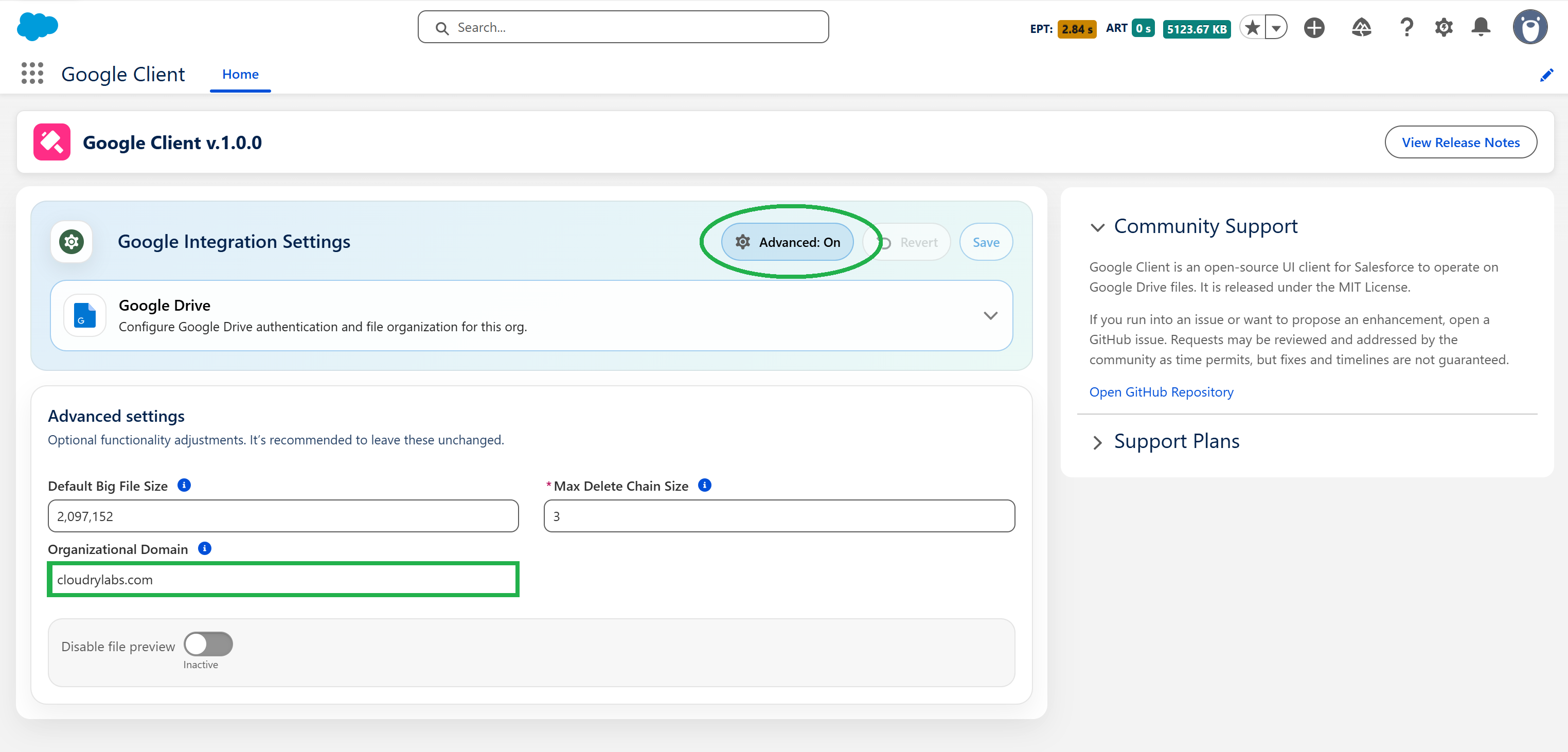Click the View Release Notes button

tap(1461, 142)
